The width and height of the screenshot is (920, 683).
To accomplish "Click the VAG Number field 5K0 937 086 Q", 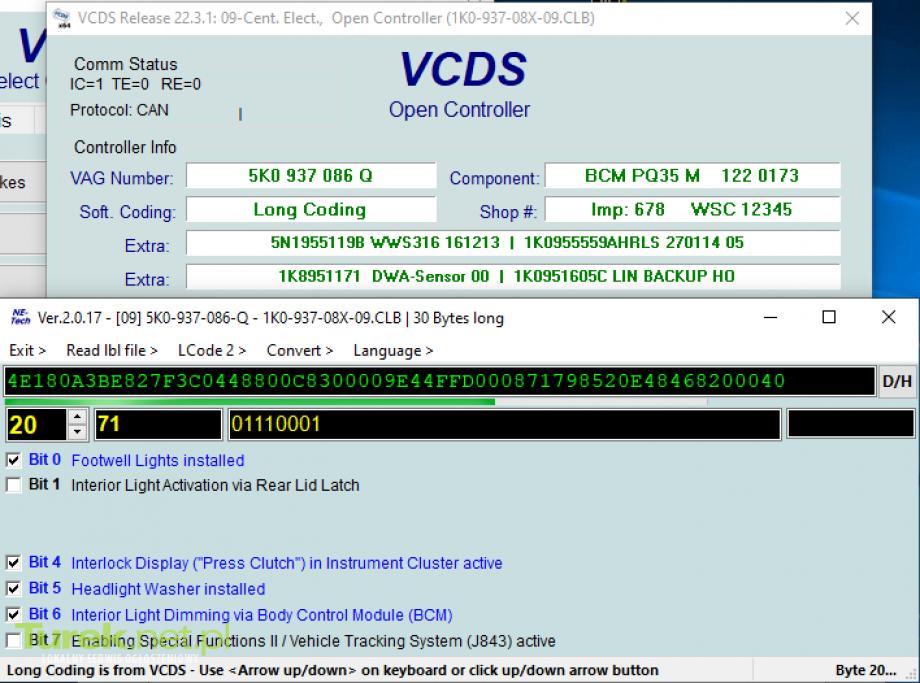I will tap(311, 175).
